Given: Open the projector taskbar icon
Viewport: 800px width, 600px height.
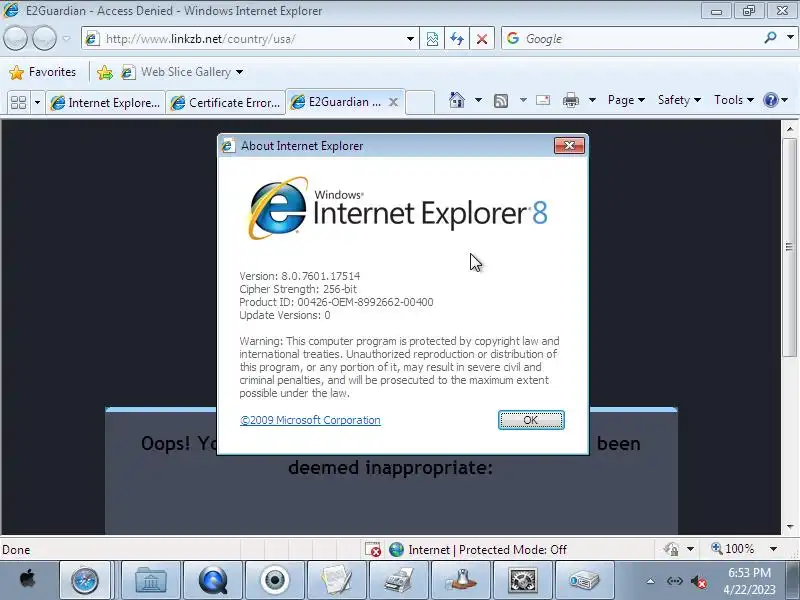Looking at the screenshot, I should click(x=585, y=580).
